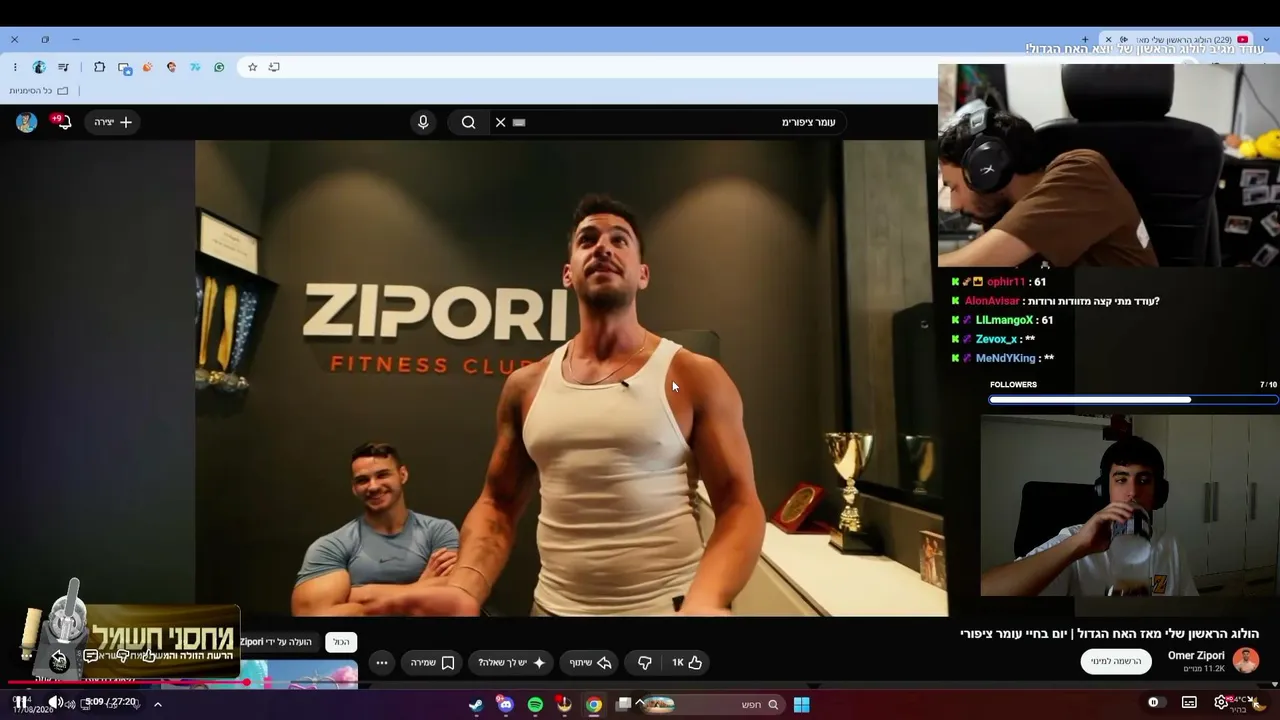Mute the video with the volume icon
The image size is (1280, 720).
pos(56,702)
